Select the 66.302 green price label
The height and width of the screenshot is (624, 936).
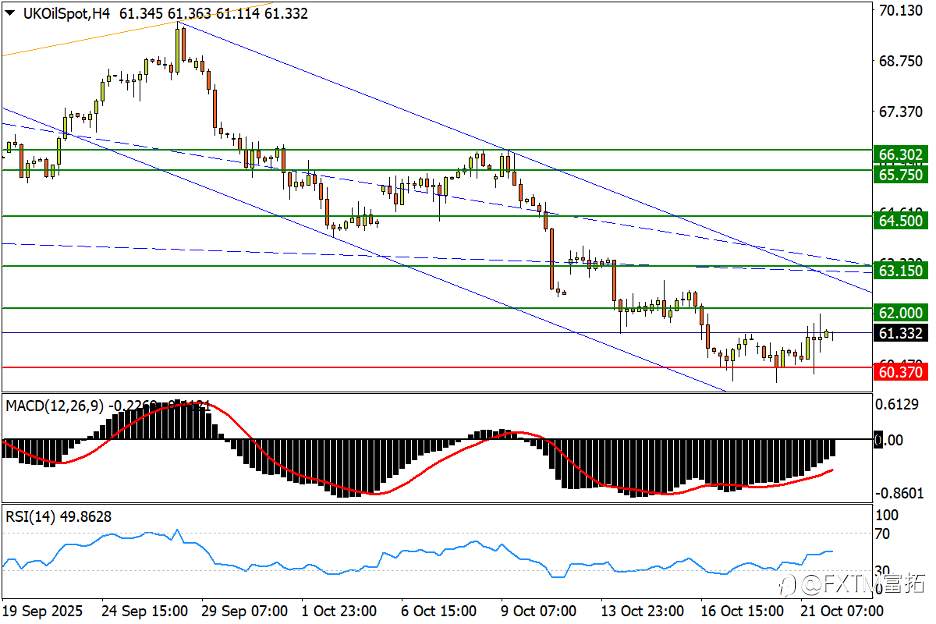point(901,155)
